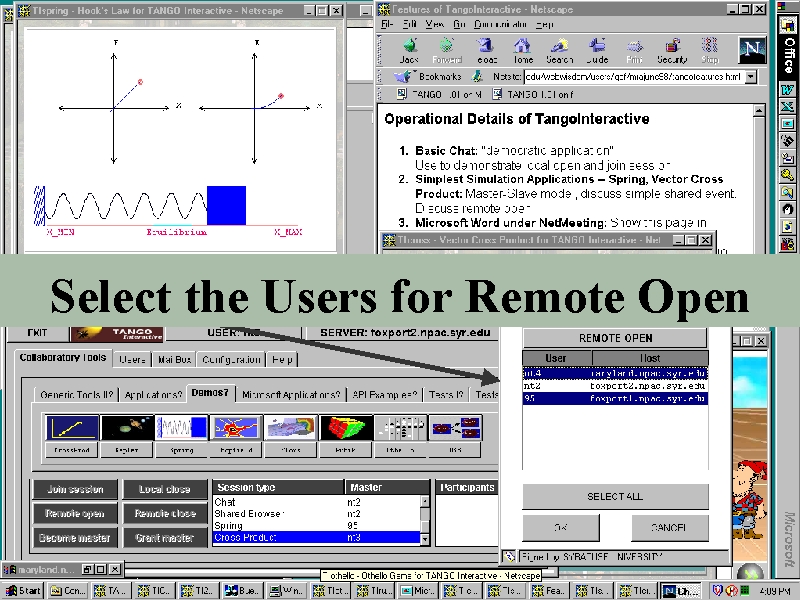The height and width of the screenshot is (600, 800).
Task: Reload the page in Netscape
Action: 487,51
